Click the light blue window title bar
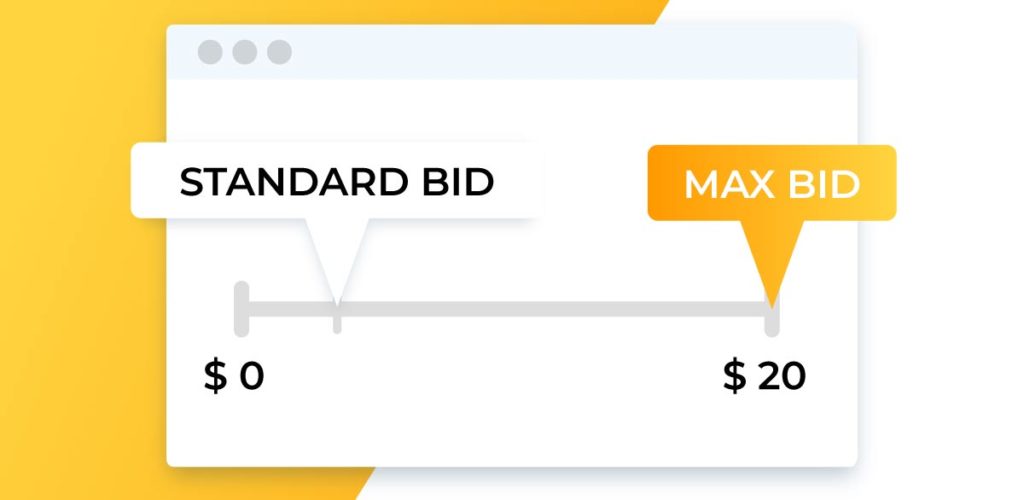Image resolution: width=1024 pixels, height=500 pixels. tap(512, 52)
